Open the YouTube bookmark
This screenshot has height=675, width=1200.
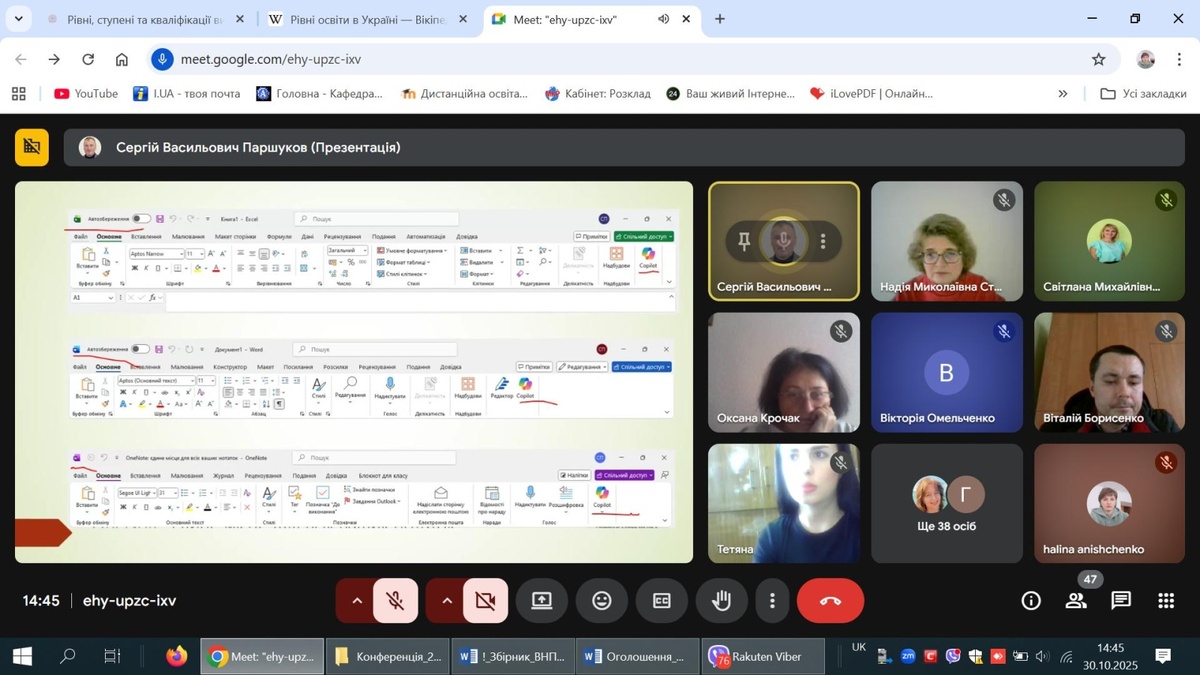[86, 93]
